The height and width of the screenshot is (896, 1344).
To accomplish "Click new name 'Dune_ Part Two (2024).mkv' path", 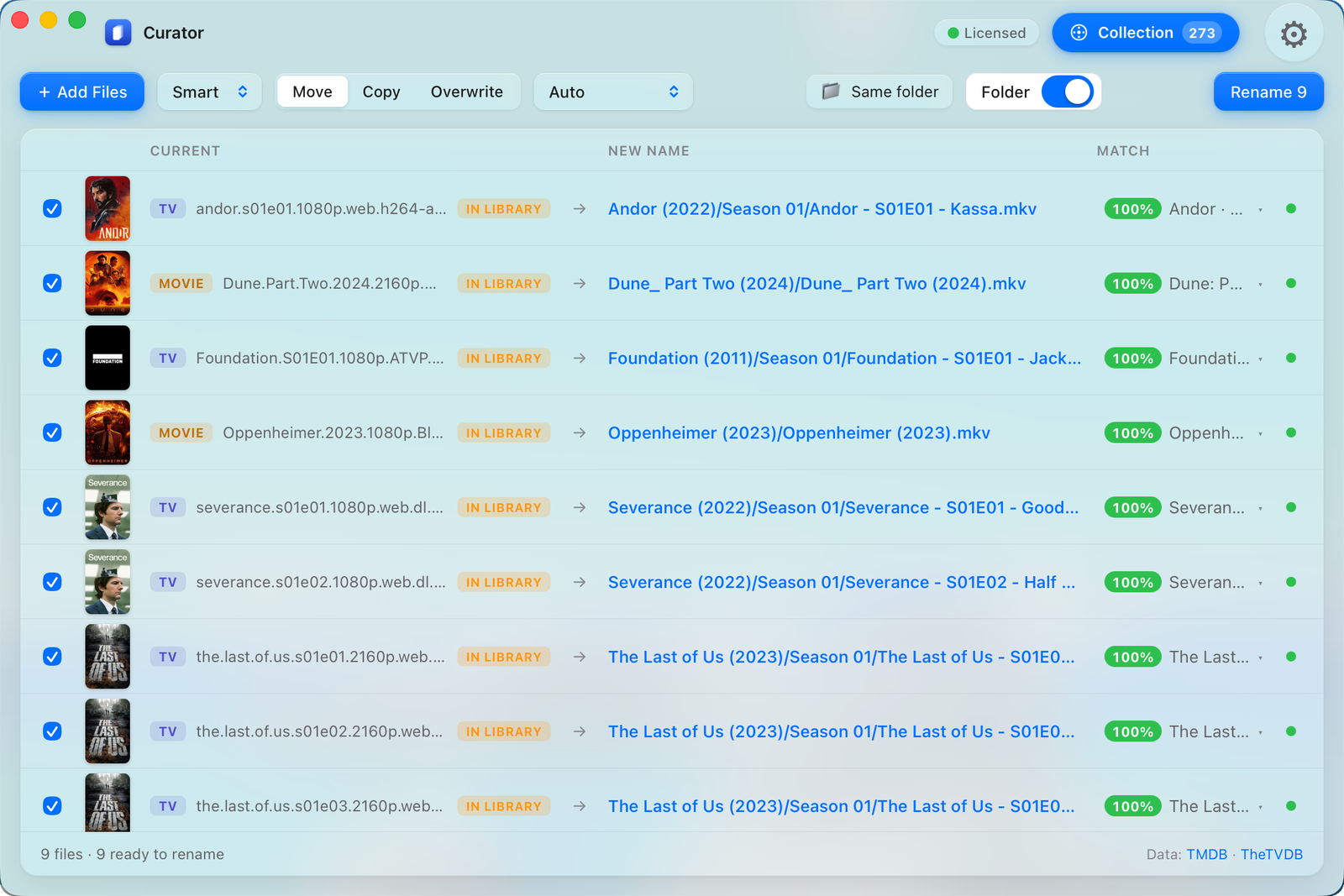I will [x=817, y=283].
